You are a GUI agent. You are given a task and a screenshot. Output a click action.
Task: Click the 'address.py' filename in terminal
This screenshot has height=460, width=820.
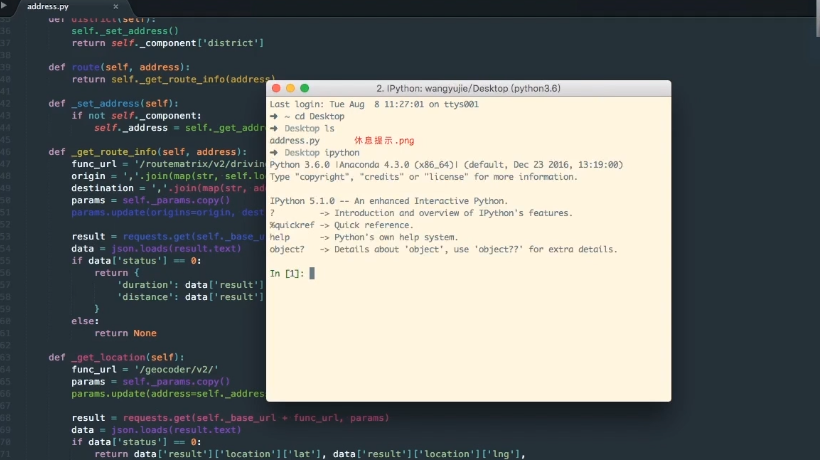click(x=294, y=141)
